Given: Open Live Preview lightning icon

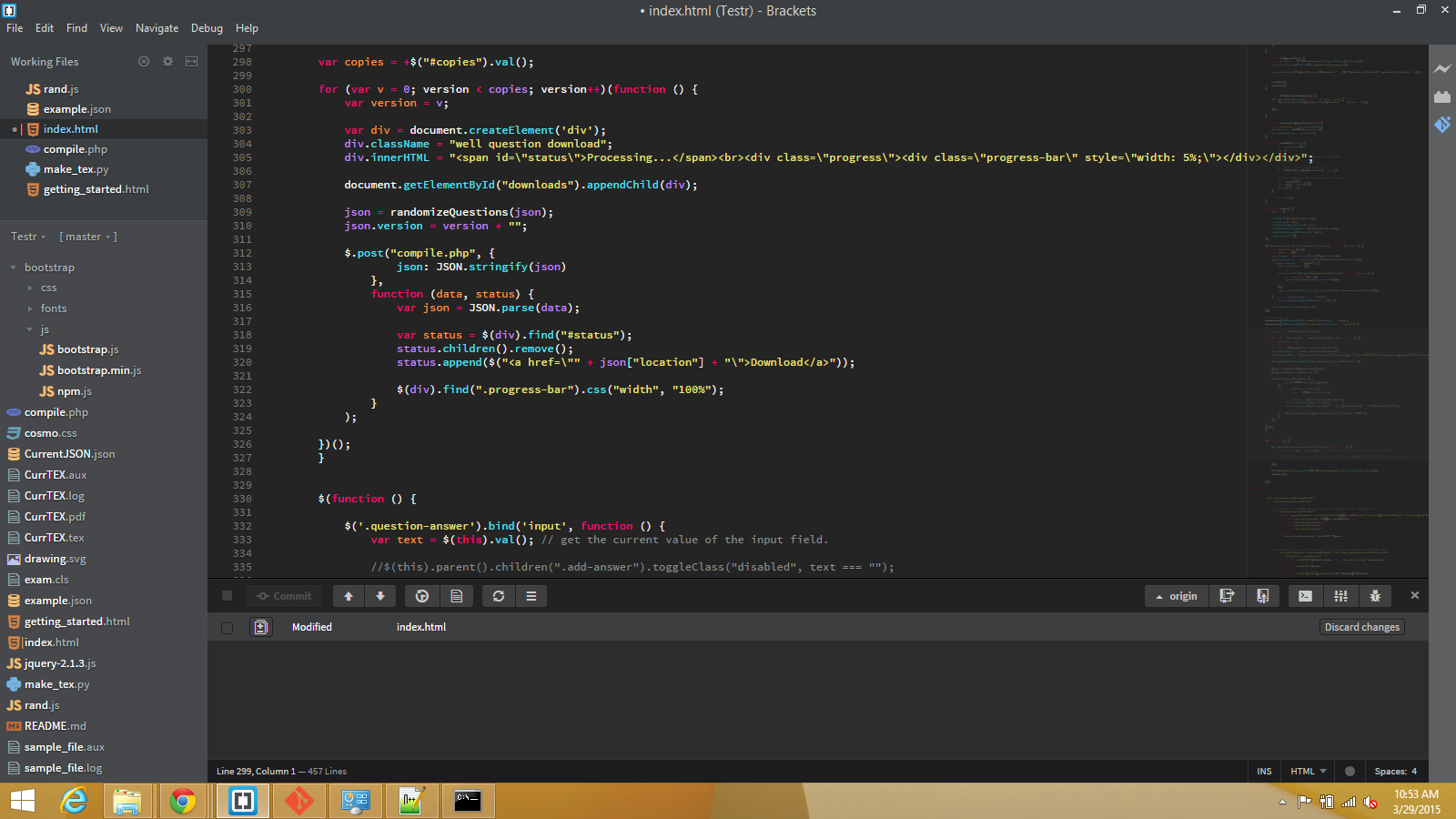Looking at the screenshot, I should click(1442, 68).
